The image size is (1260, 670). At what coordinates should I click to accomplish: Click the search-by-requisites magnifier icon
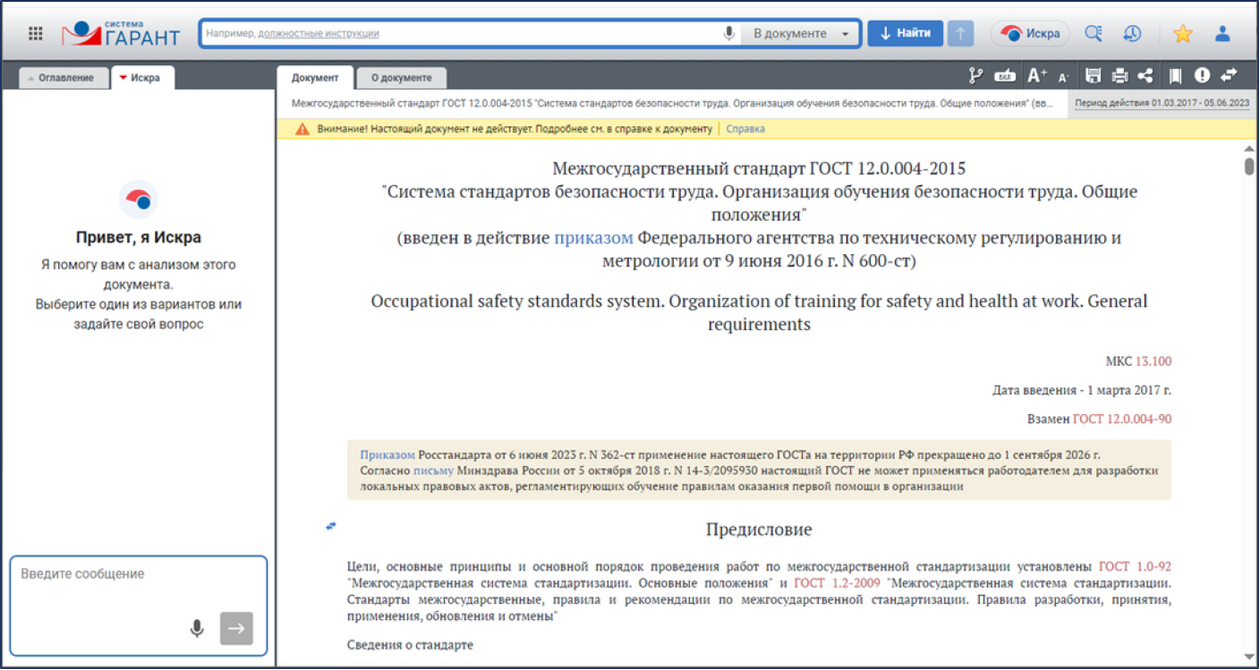click(x=1093, y=33)
